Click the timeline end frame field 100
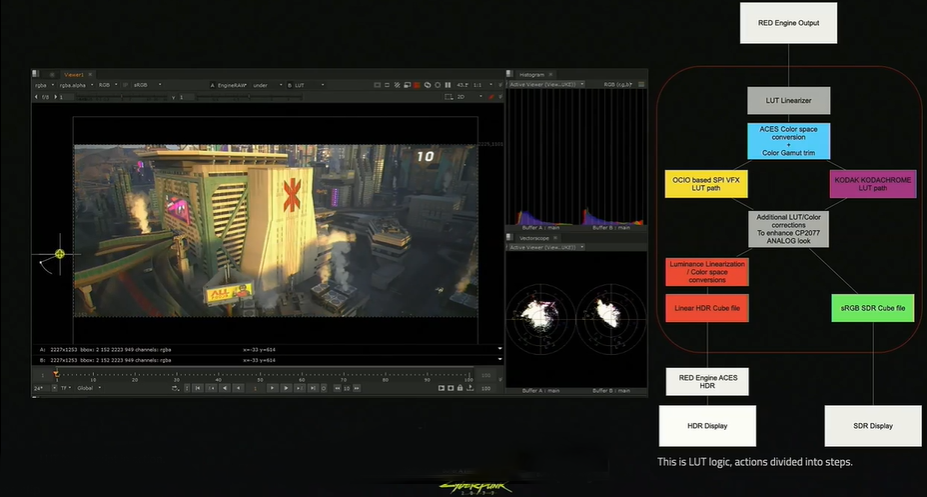Viewport: 927px width, 497px height. (x=486, y=375)
